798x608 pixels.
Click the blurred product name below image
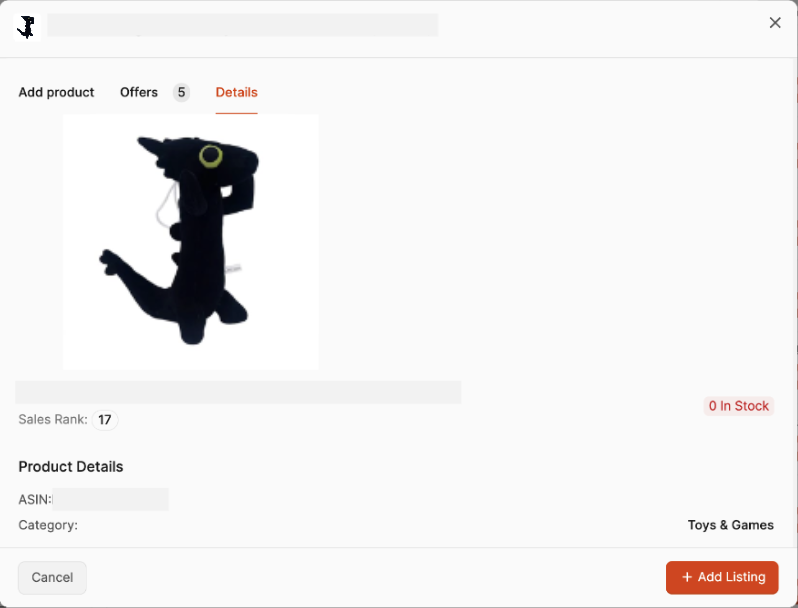tap(238, 392)
